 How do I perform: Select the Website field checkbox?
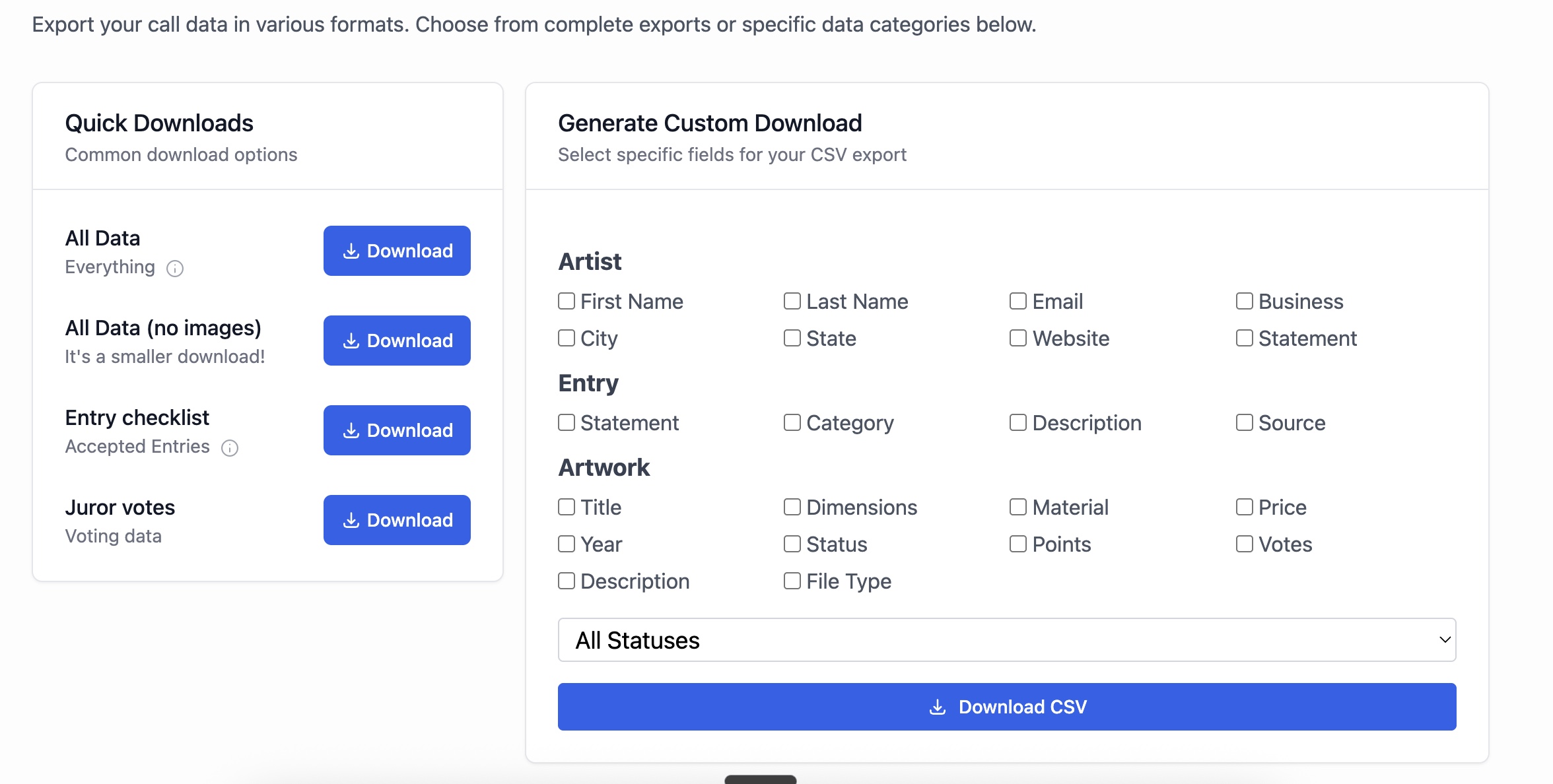tap(1018, 339)
